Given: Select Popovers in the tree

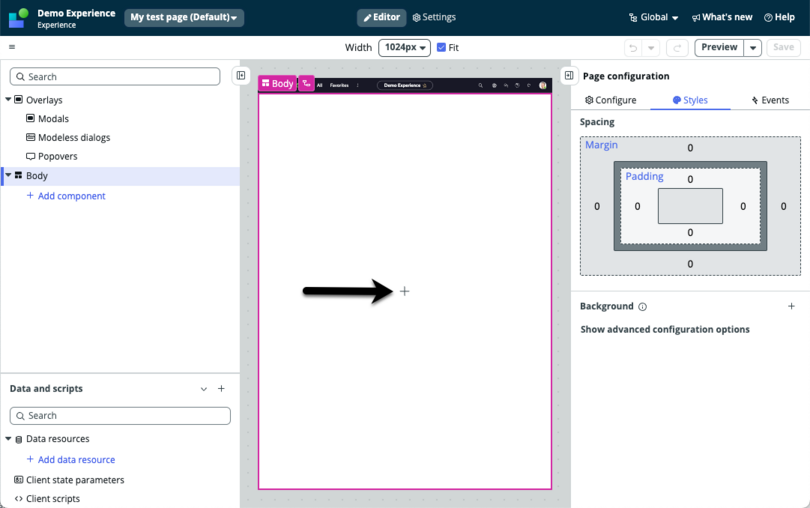Looking at the screenshot, I should point(57,156).
